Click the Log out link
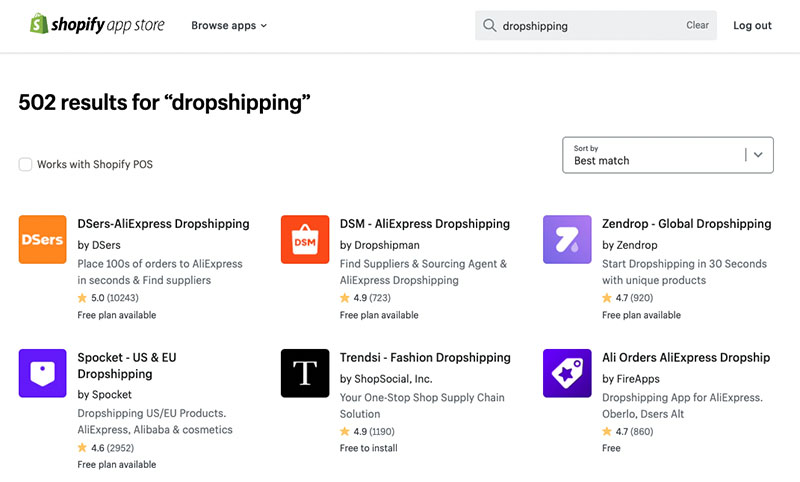Viewport: 800px width, 482px height. (752, 26)
